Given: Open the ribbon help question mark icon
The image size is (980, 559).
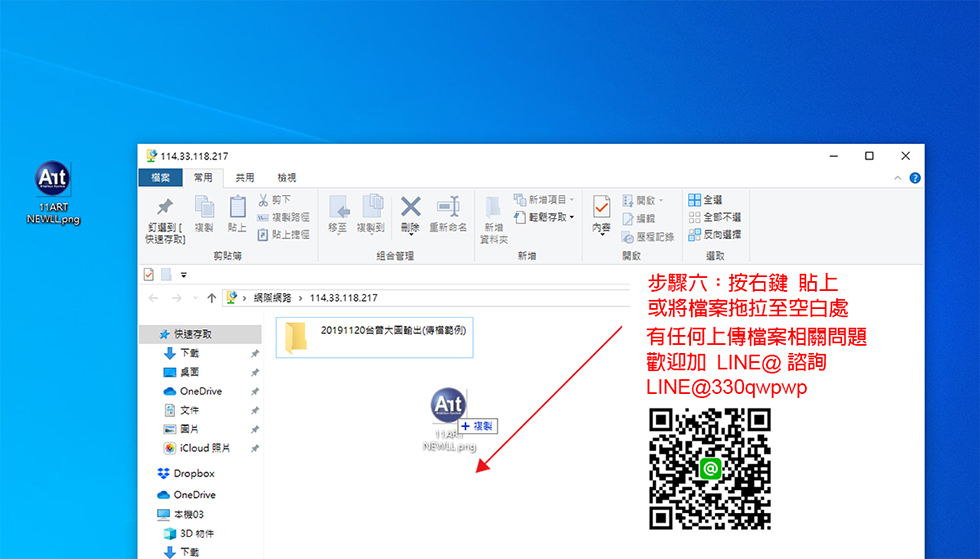Looking at the screenshot, I should [915, 178].
